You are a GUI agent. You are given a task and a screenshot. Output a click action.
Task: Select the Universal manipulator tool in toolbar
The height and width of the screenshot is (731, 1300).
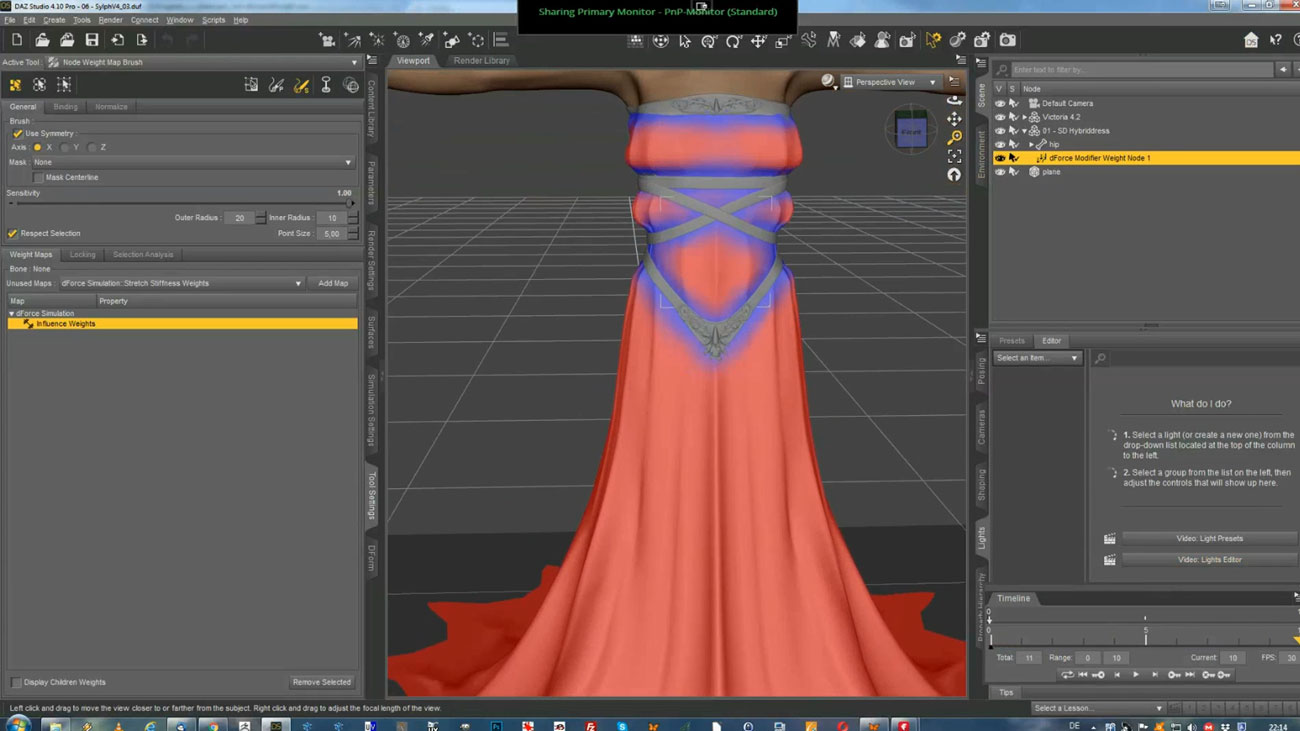pos(709,41)
